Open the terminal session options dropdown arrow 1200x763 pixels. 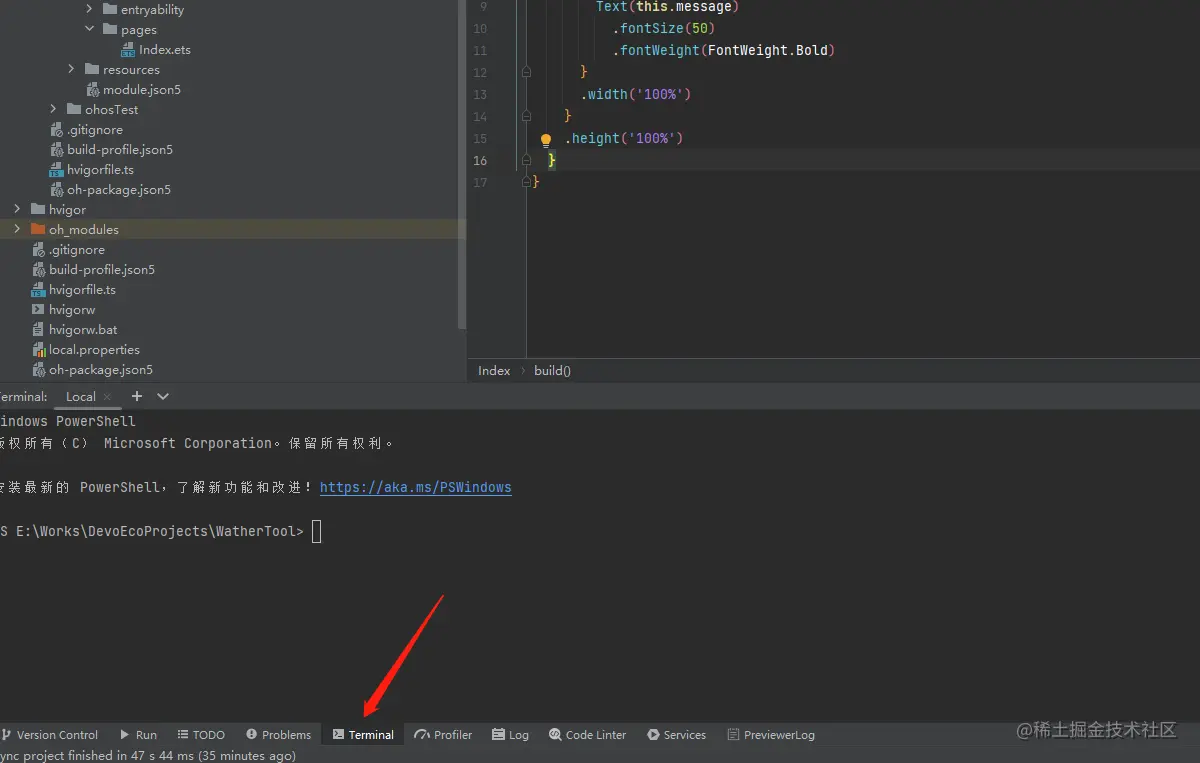(x=163, y=396)
